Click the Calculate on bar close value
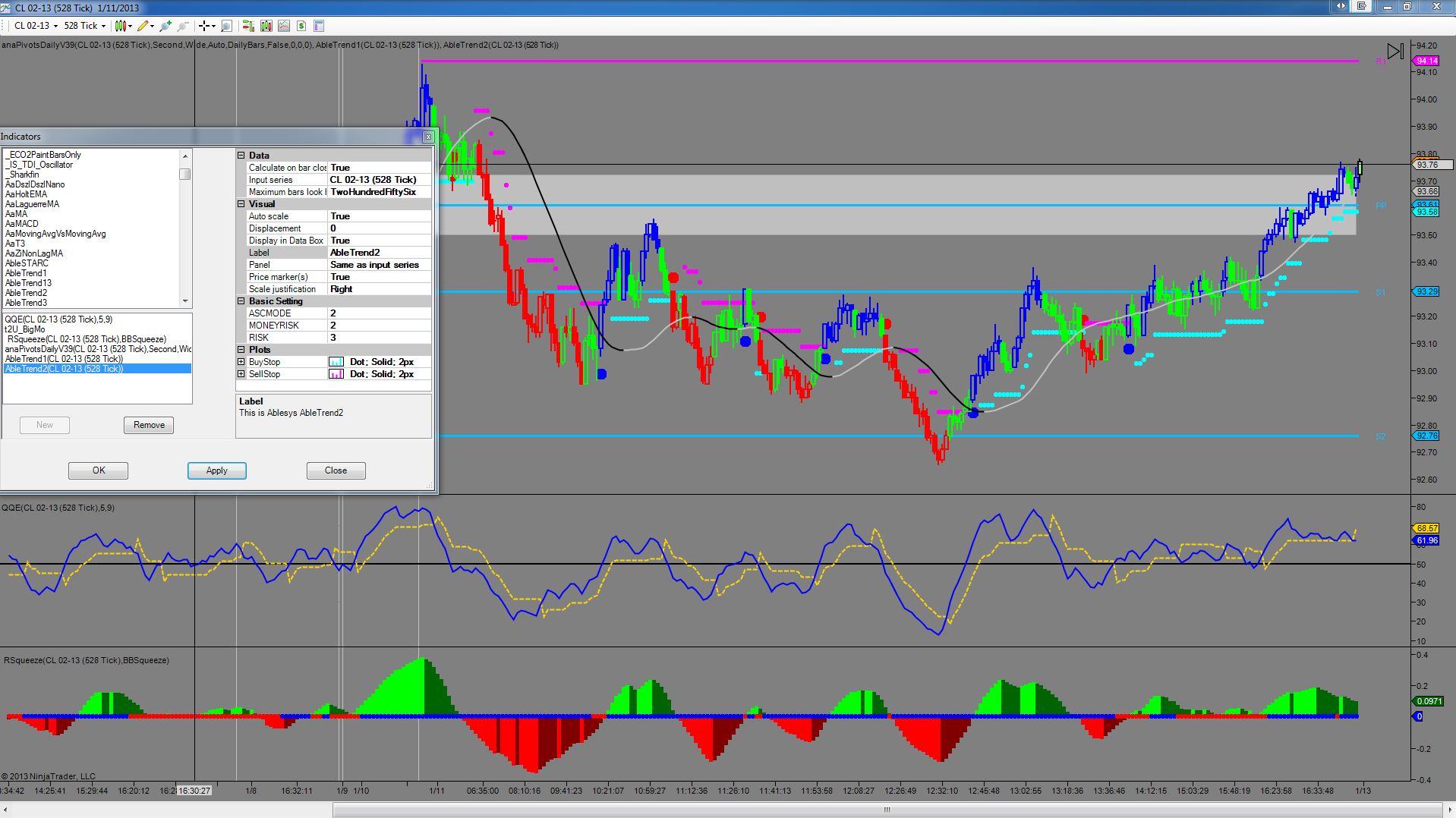The width and height of the screenshot is (1456, 818). (x=380, y=168)
